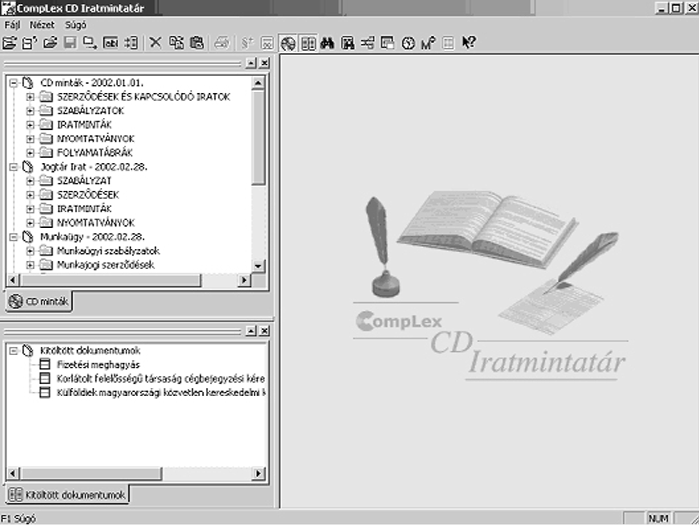Click the copy documents toolbar icon

[x=176, y=43]
